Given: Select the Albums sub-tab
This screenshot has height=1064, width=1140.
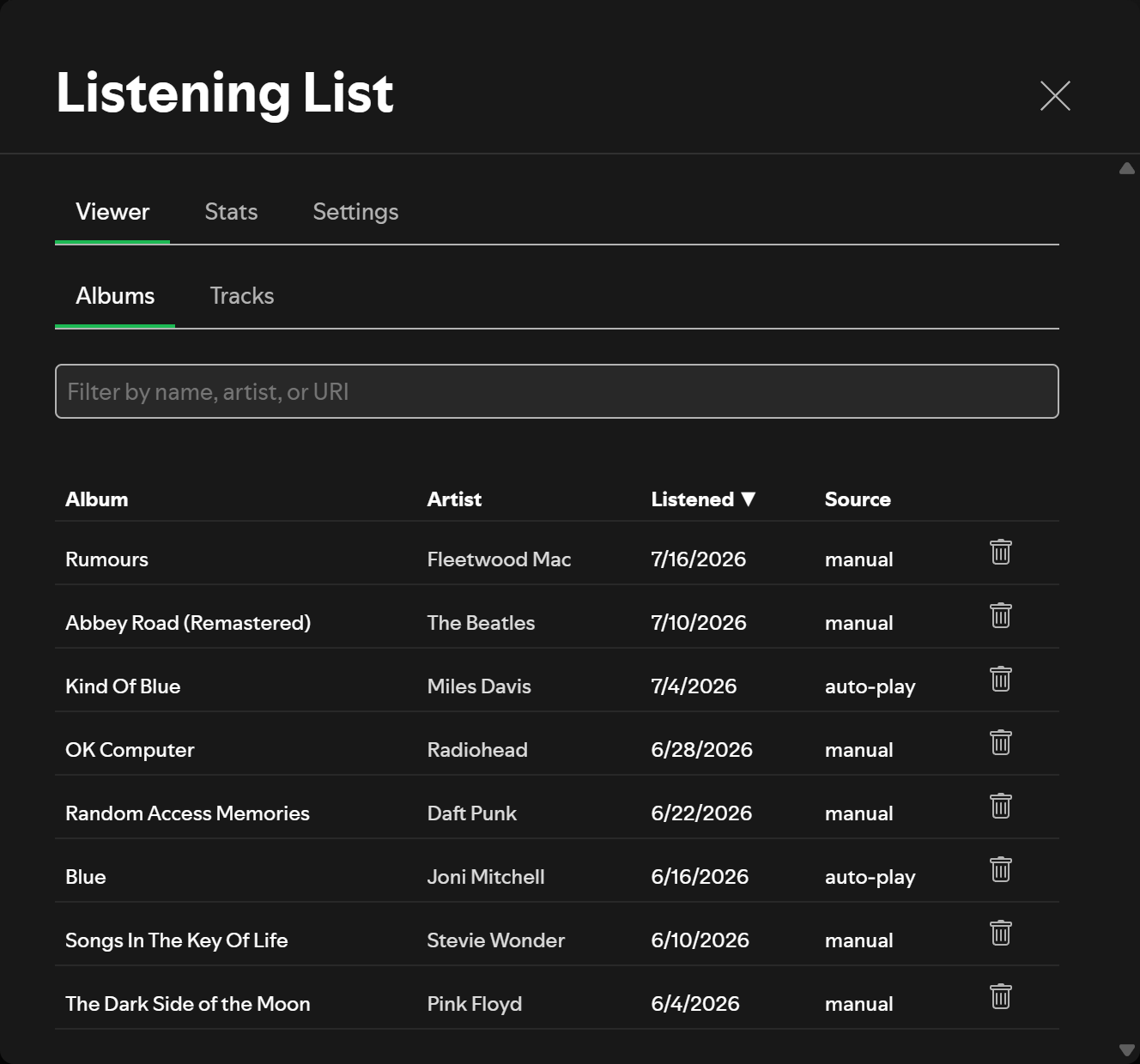Looking at the screenshot, I should 115,296.
